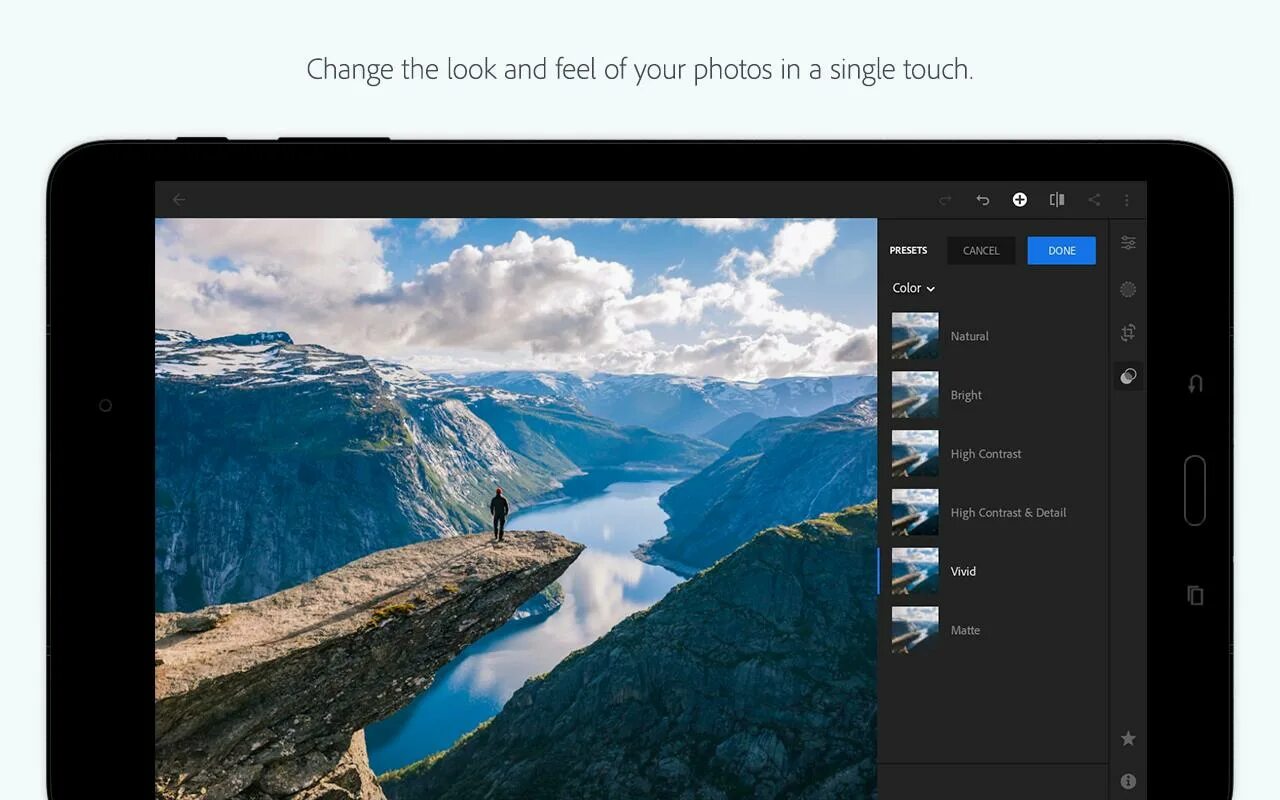Tap the tablet back hardware button
The image size is (1280, 800).
click(x=1195, y=384)
